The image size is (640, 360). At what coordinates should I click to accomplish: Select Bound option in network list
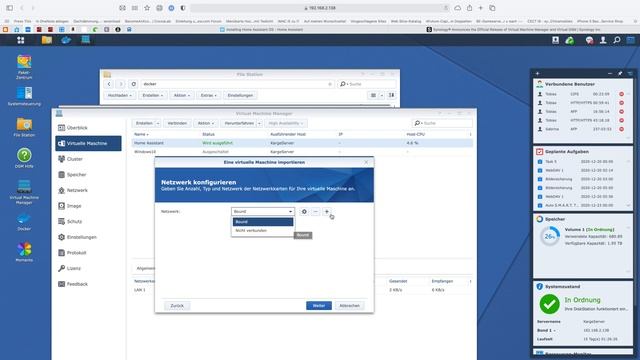[x=263, y=222]
